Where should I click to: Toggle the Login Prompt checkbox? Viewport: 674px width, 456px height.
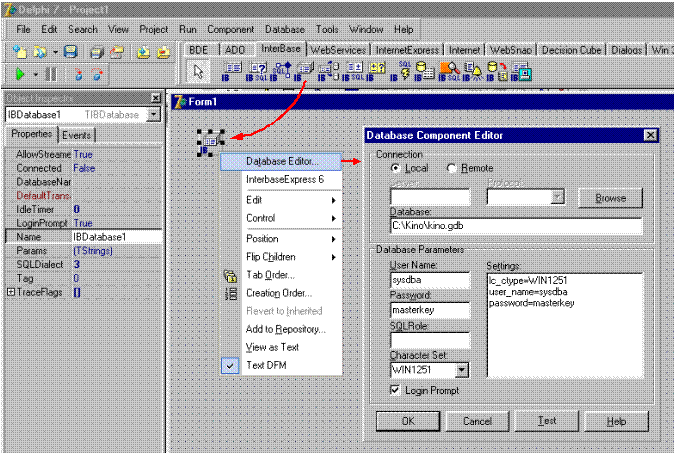pos(395,390)
